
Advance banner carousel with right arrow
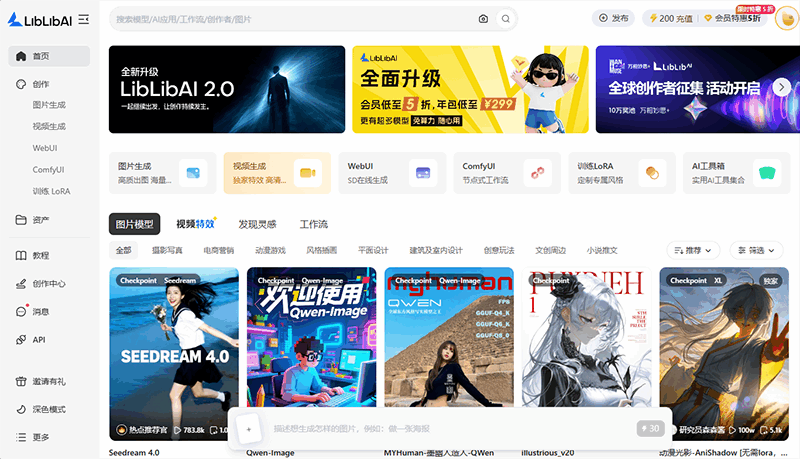pos(781,88)
